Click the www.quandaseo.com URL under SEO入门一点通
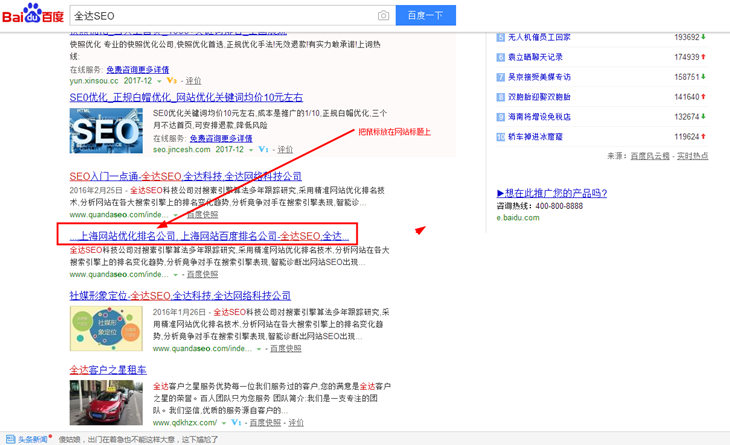The width and height of the screenshot is (730, 445). 119,215
